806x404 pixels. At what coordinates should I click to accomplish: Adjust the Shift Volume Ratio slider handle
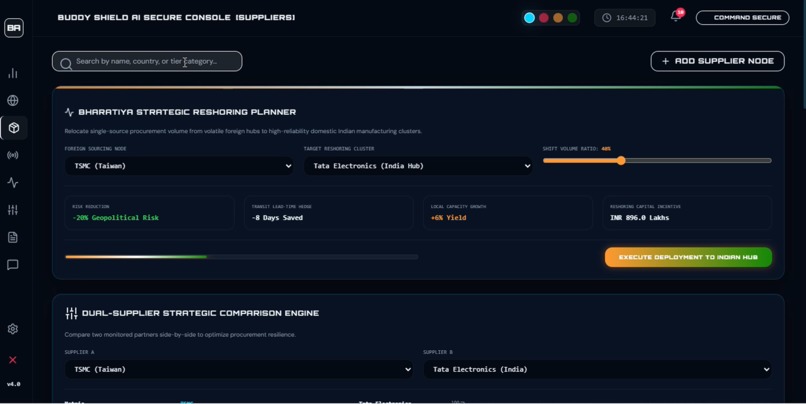[621, 160]
